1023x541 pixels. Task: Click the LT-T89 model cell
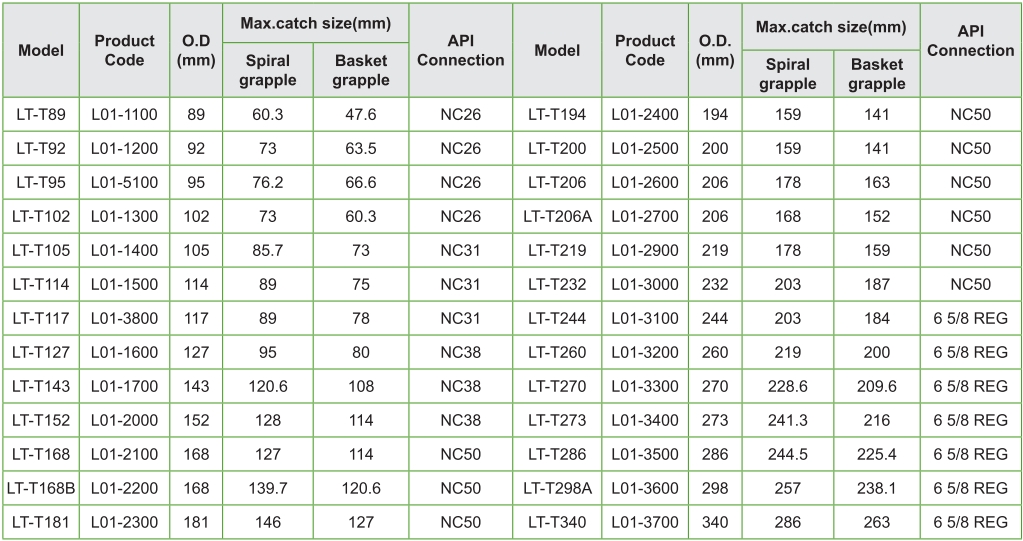[41, 115]
